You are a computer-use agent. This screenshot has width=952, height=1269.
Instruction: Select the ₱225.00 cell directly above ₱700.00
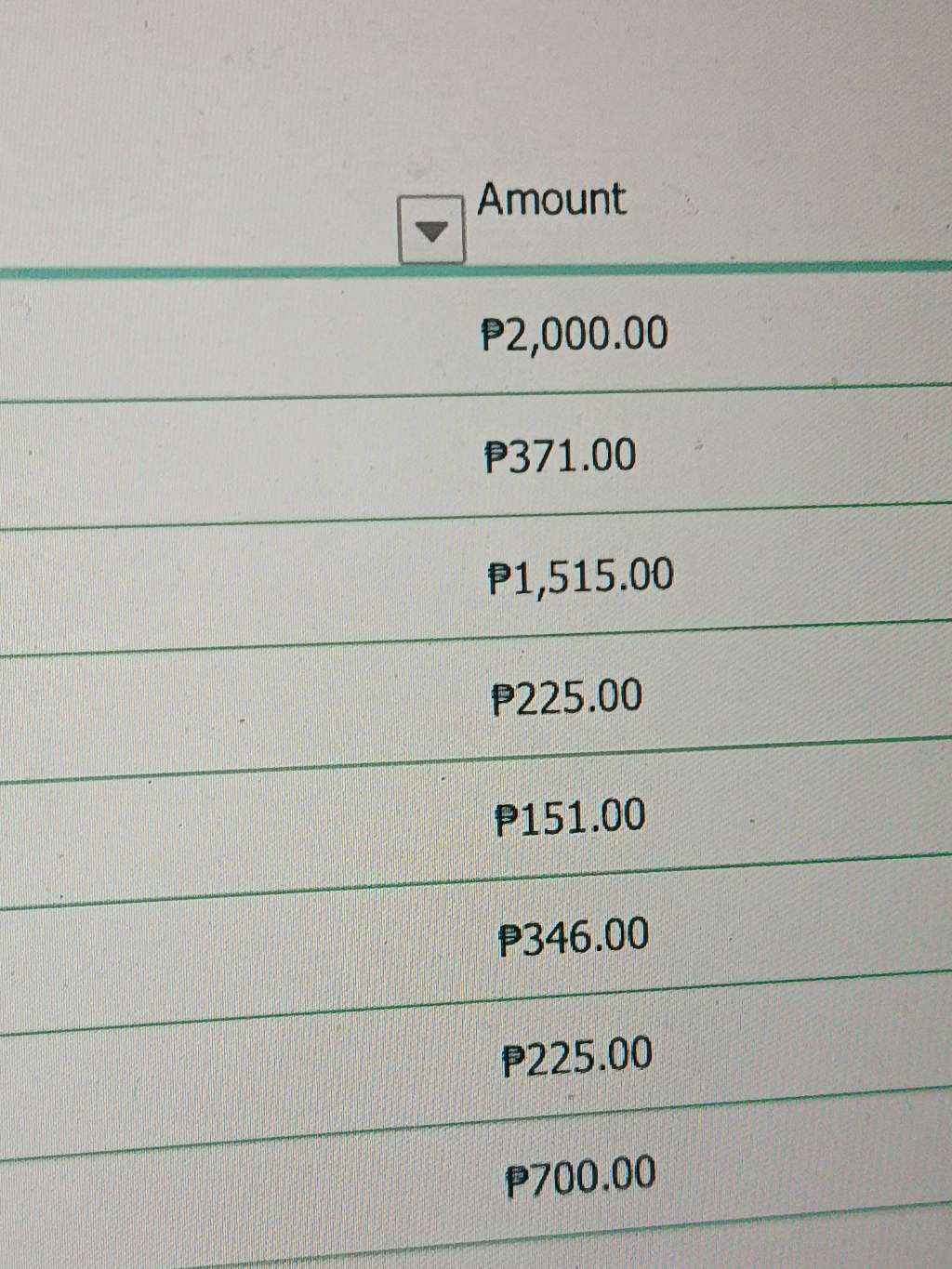click(x=576, y=1056)
